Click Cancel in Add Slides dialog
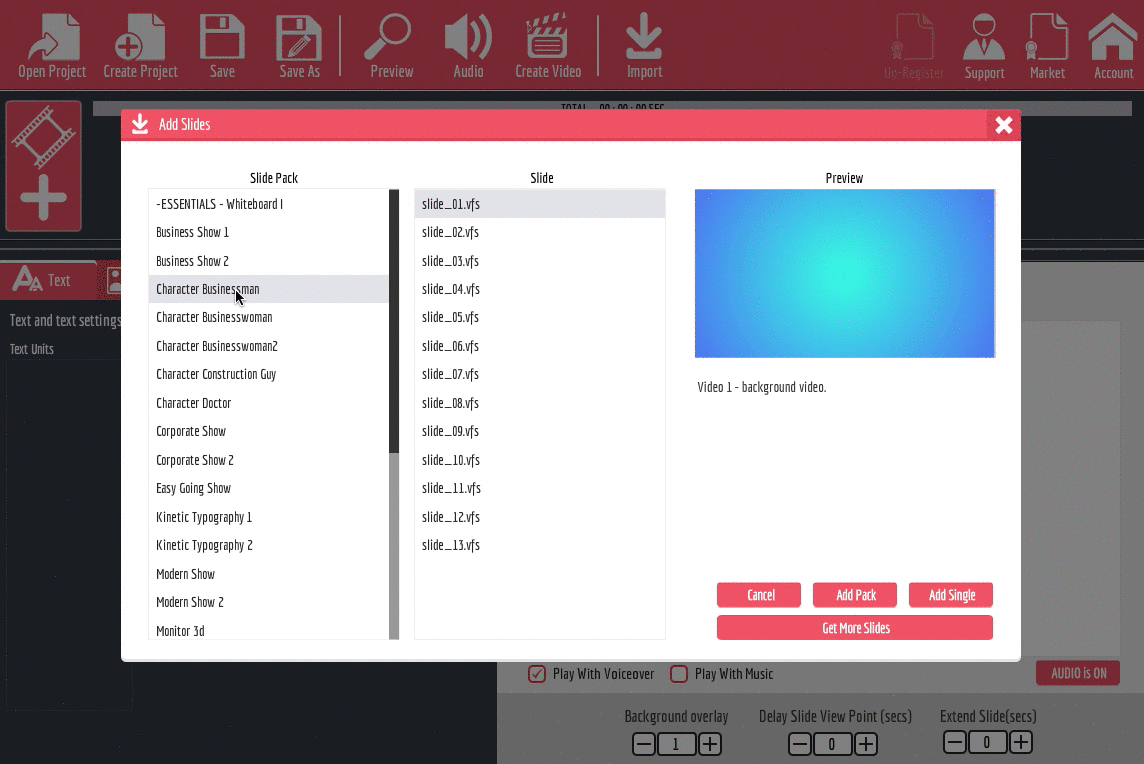The height and width of the screenshot is (764, 1144). tap(759, 595)
